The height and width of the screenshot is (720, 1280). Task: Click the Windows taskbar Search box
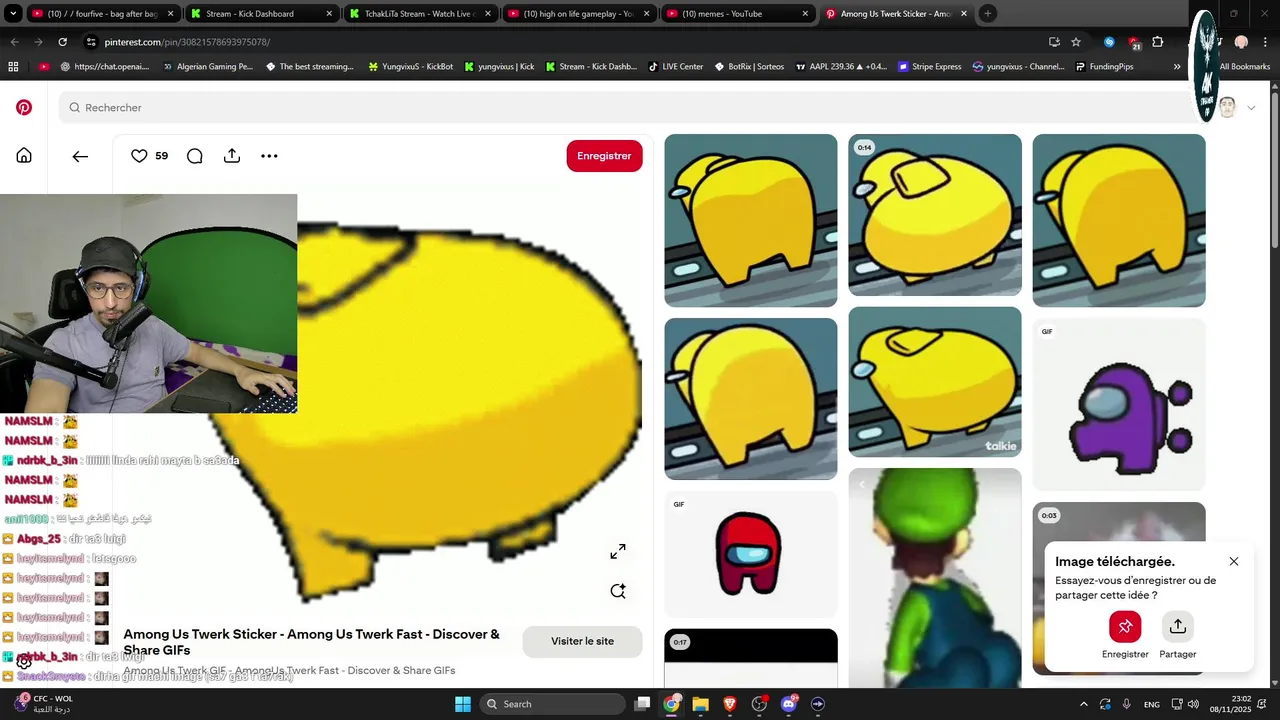[553, 704]
